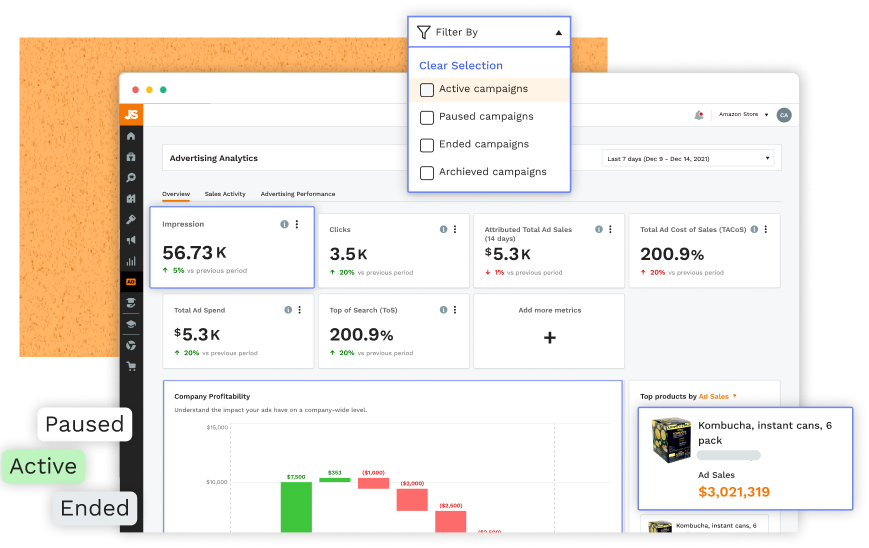Screen dimensions: 869x548
Task: Show info for Total Ad Cost of Sales
Action: [754, 229]
